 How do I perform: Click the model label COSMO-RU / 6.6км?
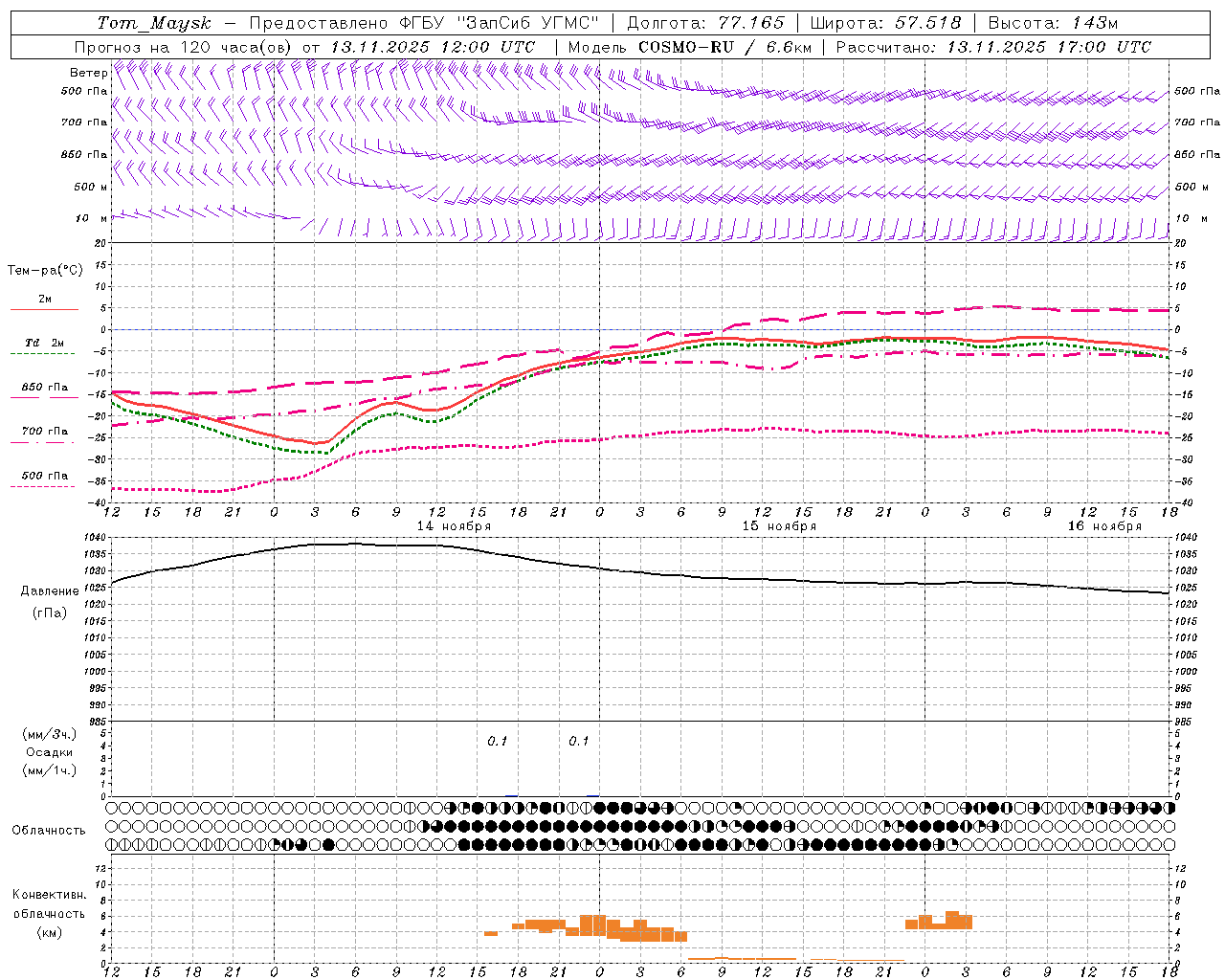(726, 47)
